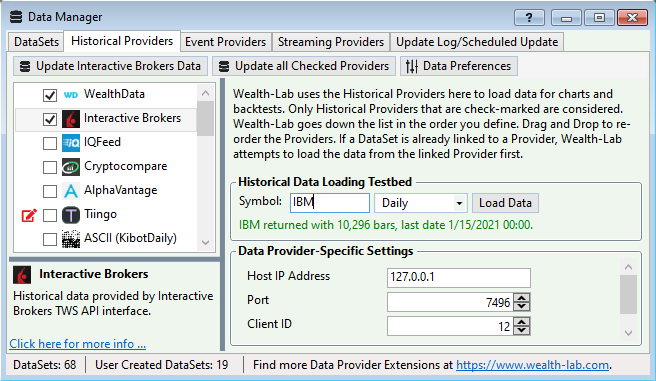The width and height of the screenshot is (656, 381).
Task: Click the AlphaVantage provider icon
Action: pyautogui.click(x=71, y=191)
